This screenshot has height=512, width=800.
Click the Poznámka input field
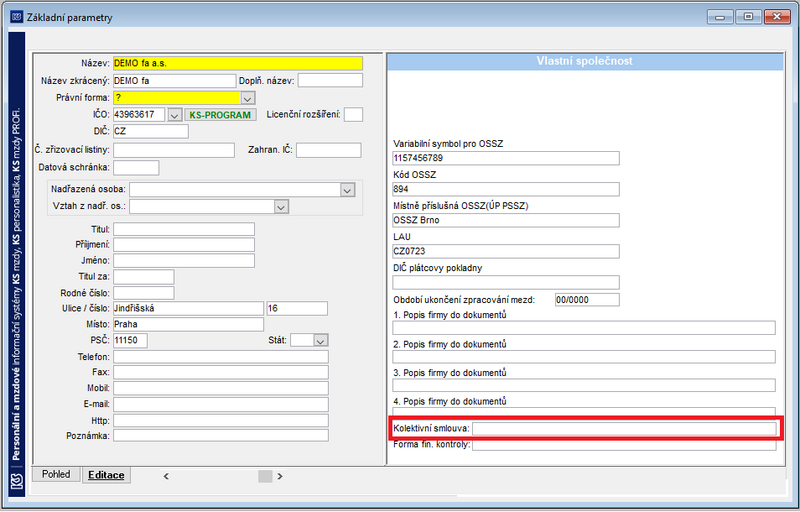pyautogui.click(x=221, y=436)
